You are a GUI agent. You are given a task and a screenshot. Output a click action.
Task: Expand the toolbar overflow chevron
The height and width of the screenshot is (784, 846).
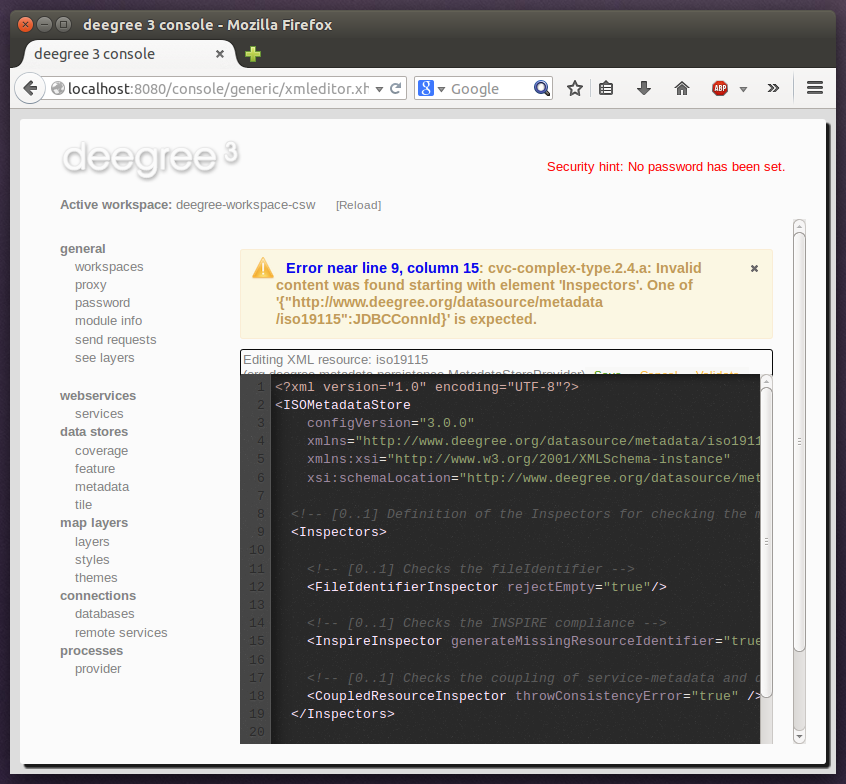pos(773,88)
